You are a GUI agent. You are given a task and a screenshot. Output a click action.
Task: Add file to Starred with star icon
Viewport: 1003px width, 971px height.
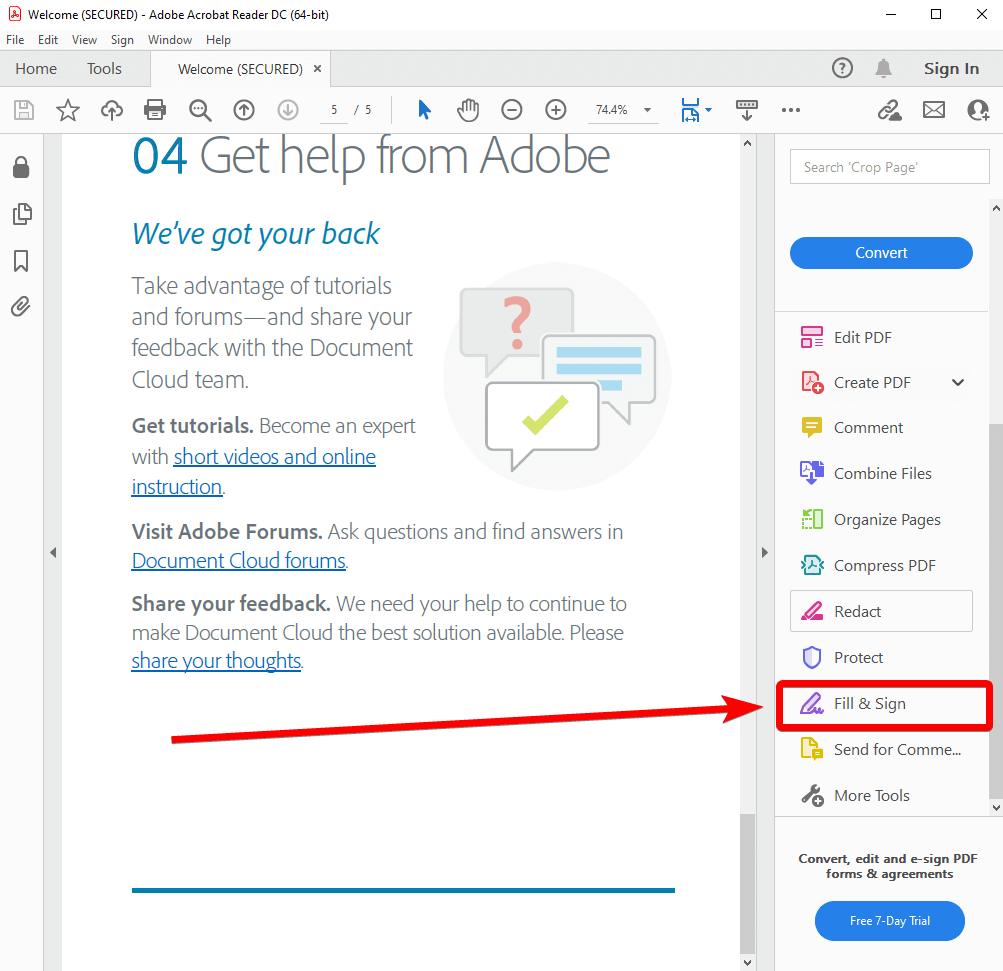(68, 110)
